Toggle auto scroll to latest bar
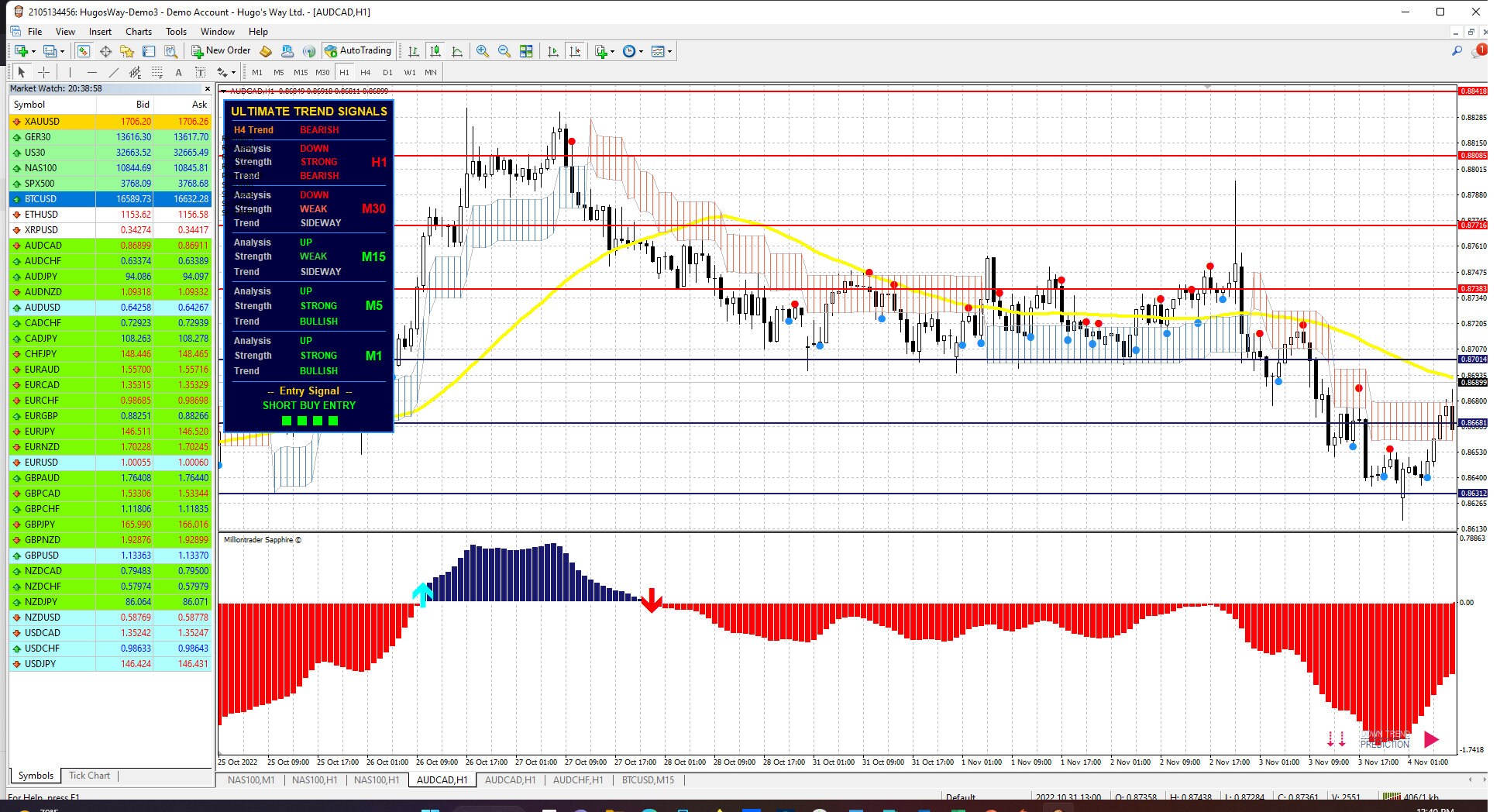The width and height of the screenshot is (1500, 812). (x=553, y=51)
